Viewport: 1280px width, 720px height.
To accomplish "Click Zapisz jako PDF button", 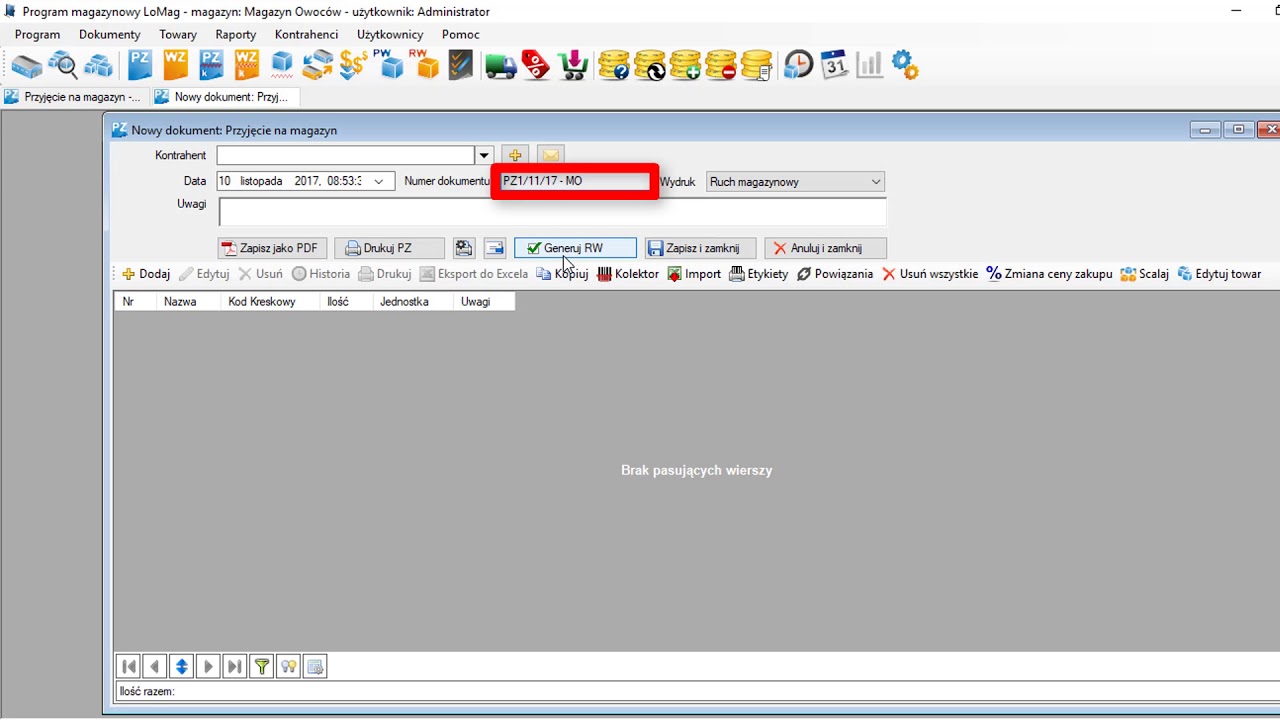I will 273,248.
